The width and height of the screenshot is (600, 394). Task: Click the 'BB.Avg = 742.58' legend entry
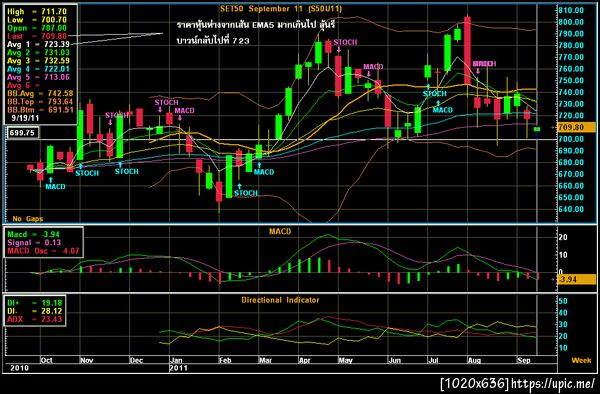[x=40, y=93]
